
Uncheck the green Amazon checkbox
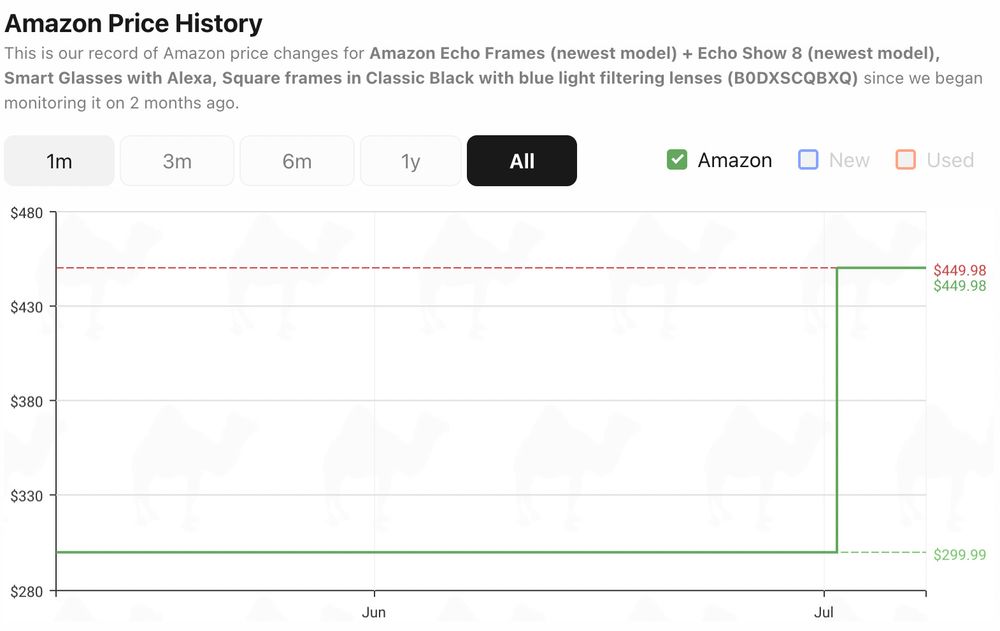(x=677, y=160)
